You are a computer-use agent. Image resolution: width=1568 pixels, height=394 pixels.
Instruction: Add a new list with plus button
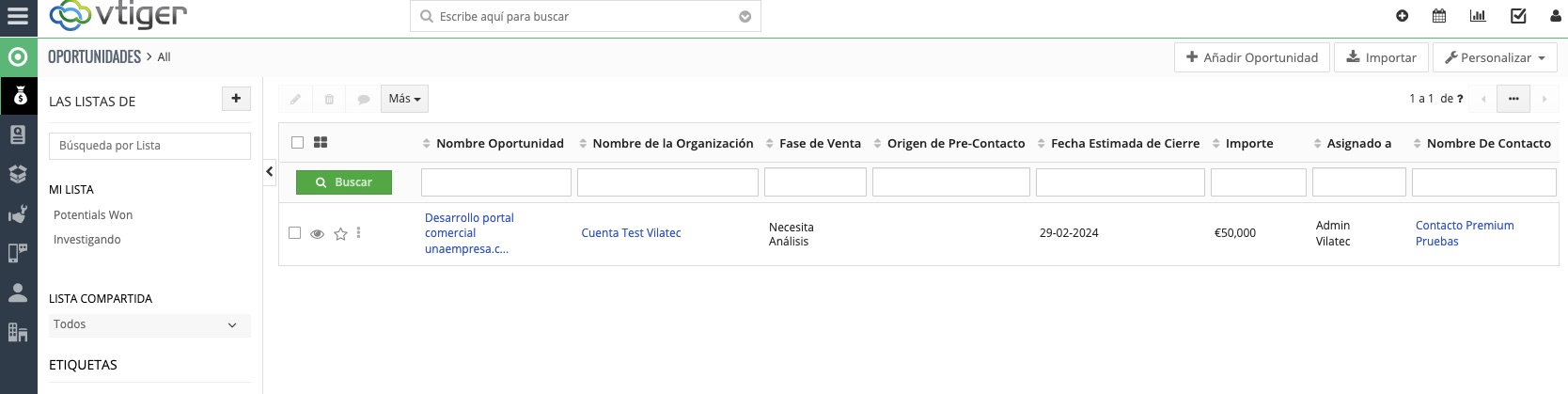coord(236,99)
